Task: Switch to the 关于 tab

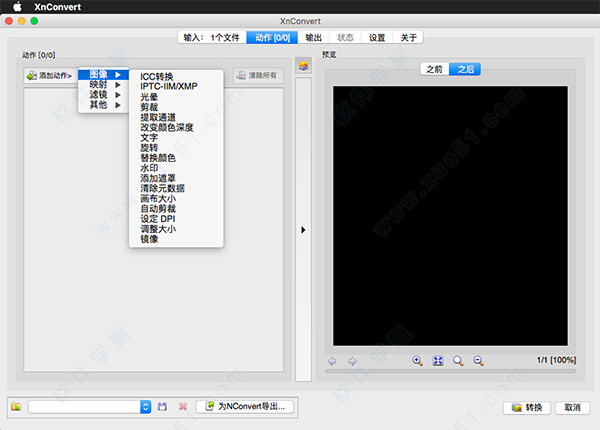Action: 408,37
